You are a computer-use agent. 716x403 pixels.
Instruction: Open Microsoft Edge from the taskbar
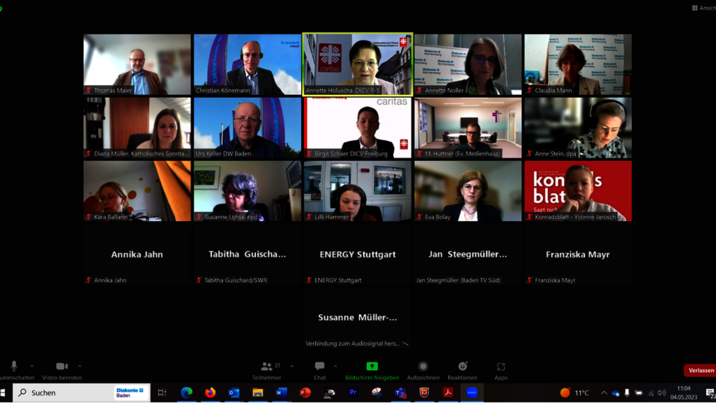(x=187, y=393)
